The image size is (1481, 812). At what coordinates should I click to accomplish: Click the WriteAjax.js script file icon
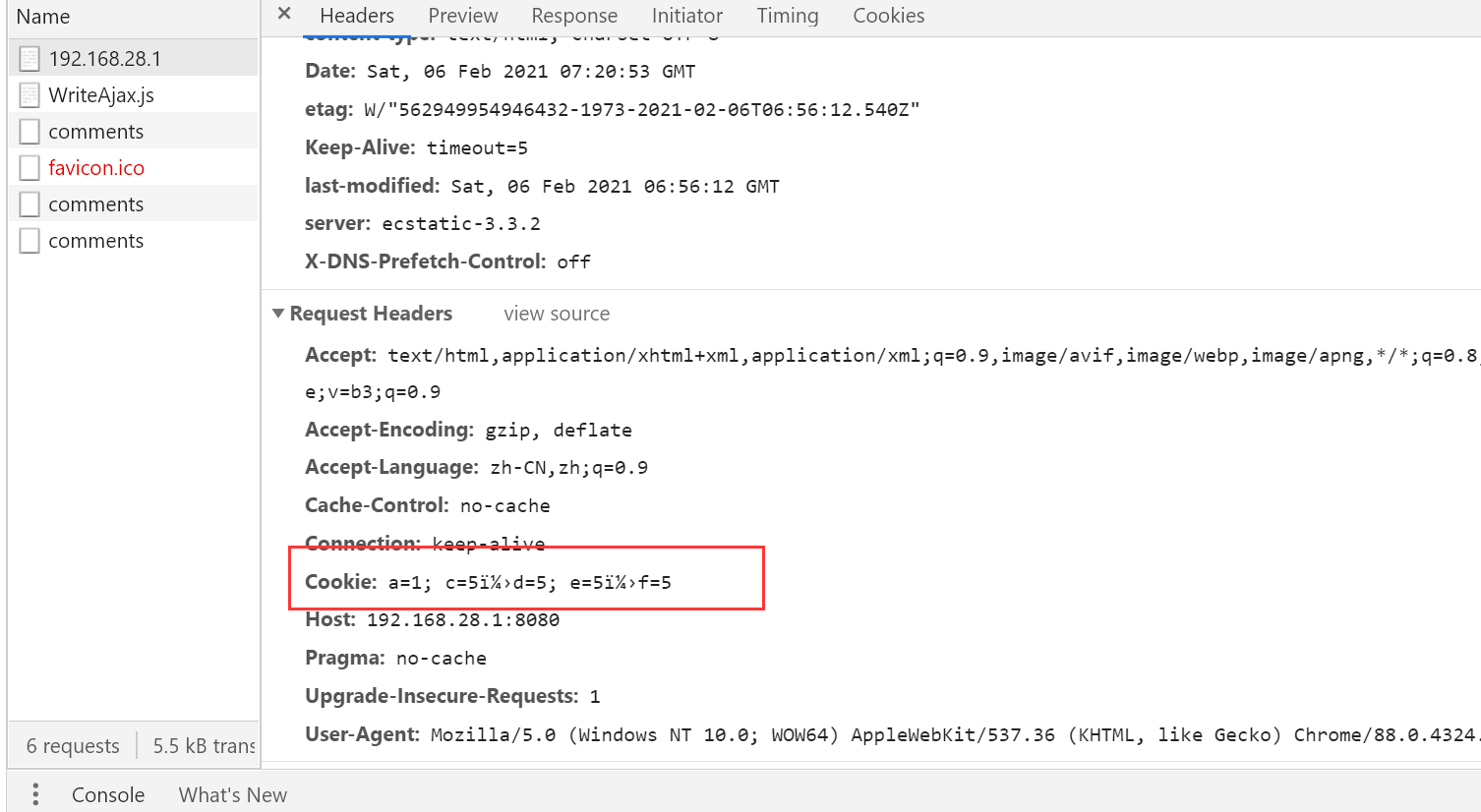point(30,95)
